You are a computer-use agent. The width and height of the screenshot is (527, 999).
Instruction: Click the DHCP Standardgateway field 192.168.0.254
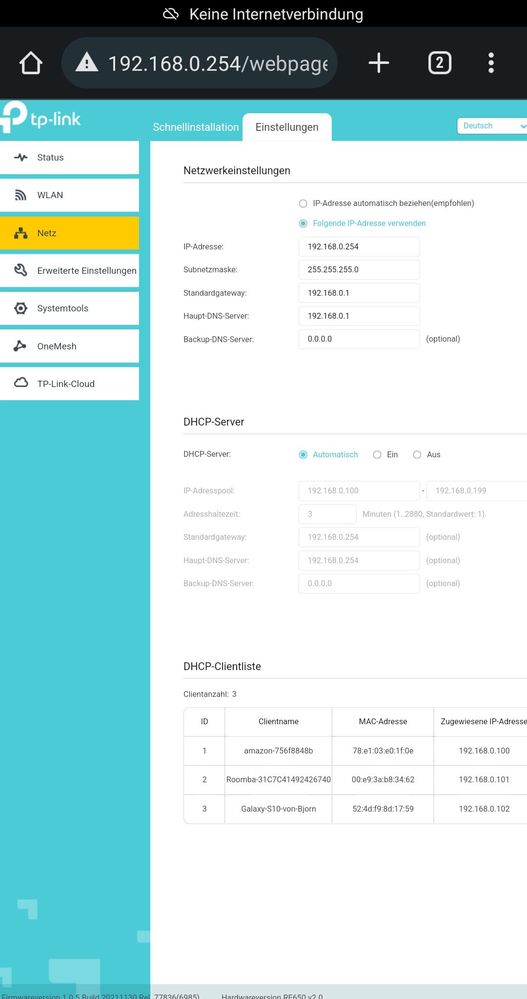359,537
